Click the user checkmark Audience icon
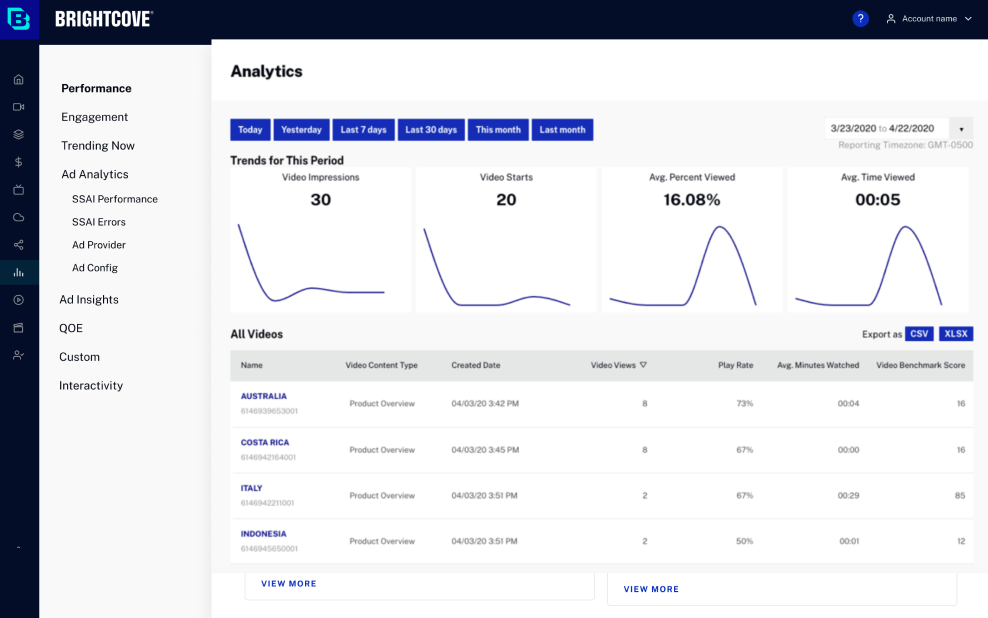 click(18, 355)
